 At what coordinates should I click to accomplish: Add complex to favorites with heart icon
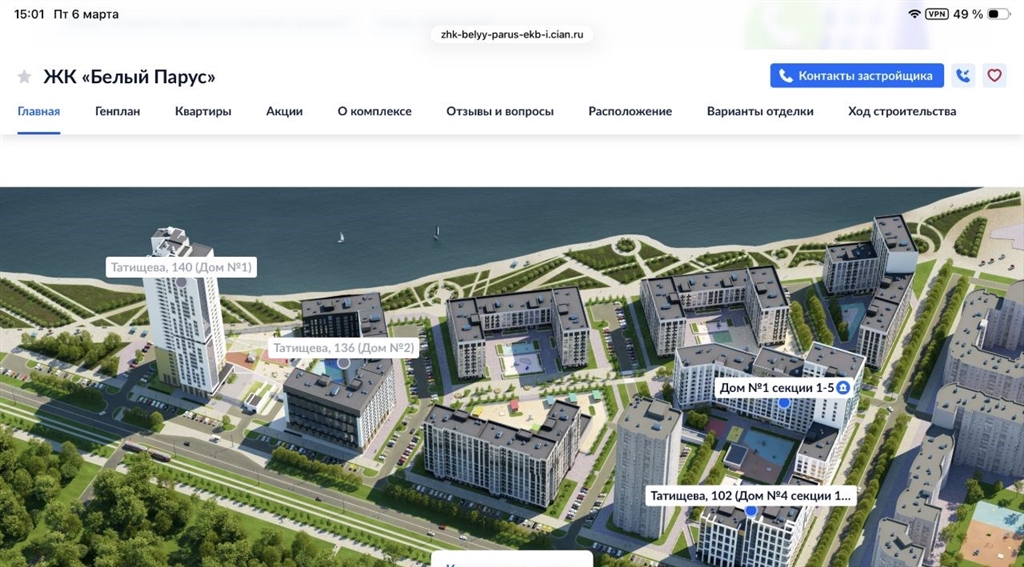pyautogui.click(x=994, y=76)
